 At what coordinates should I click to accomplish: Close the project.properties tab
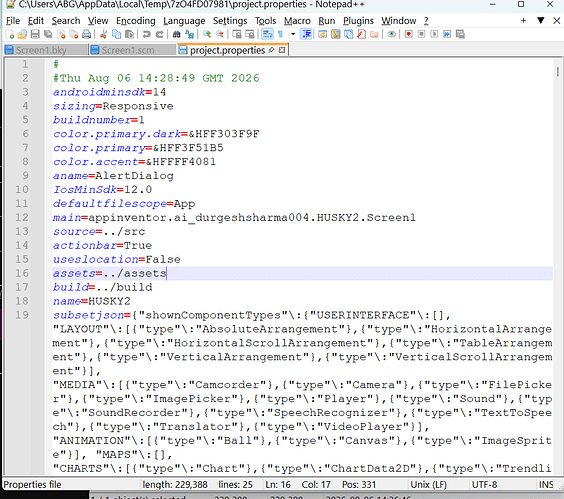[282, 50]
